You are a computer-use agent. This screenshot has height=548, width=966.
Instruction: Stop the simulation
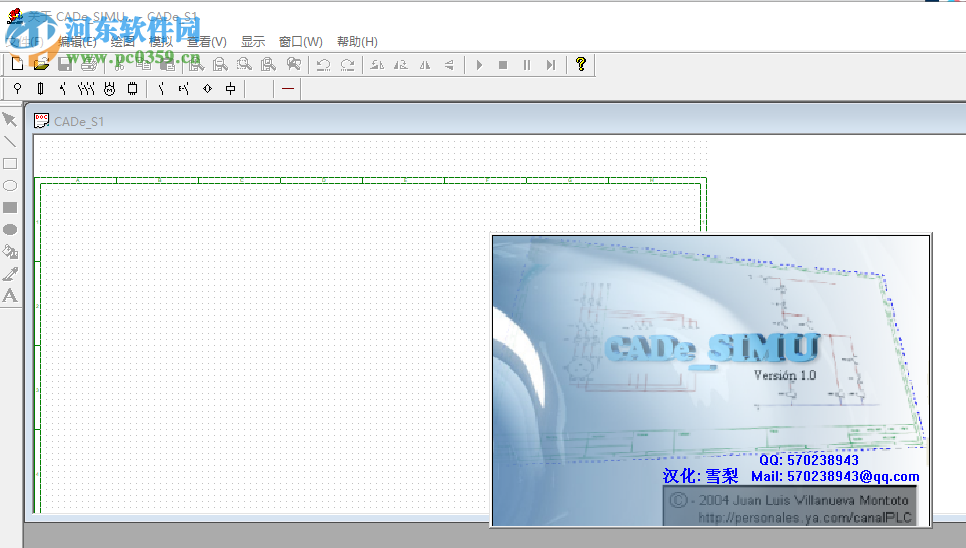click(503, 65)
